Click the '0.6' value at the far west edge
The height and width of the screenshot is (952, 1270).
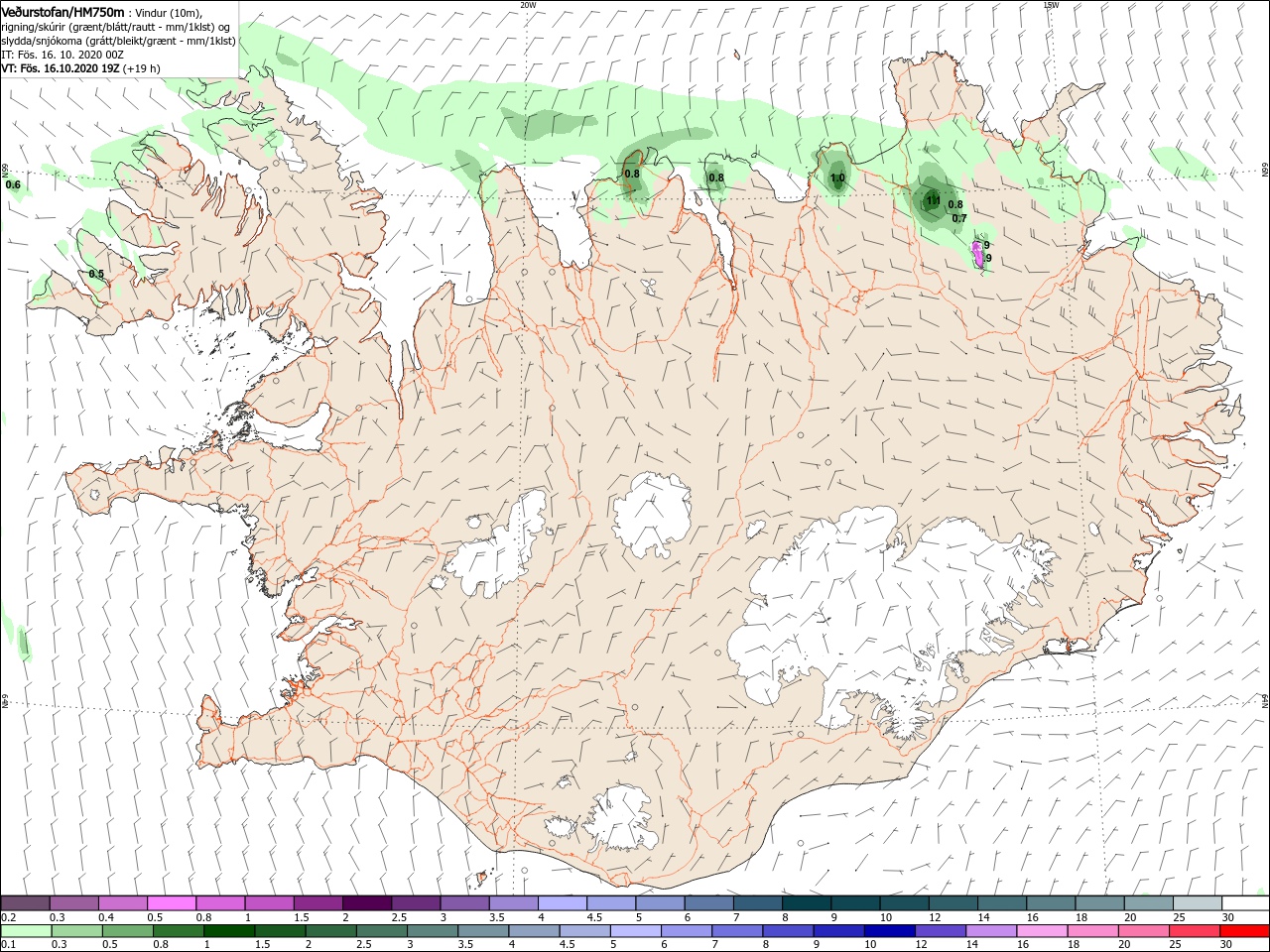(x=13, y=184)
